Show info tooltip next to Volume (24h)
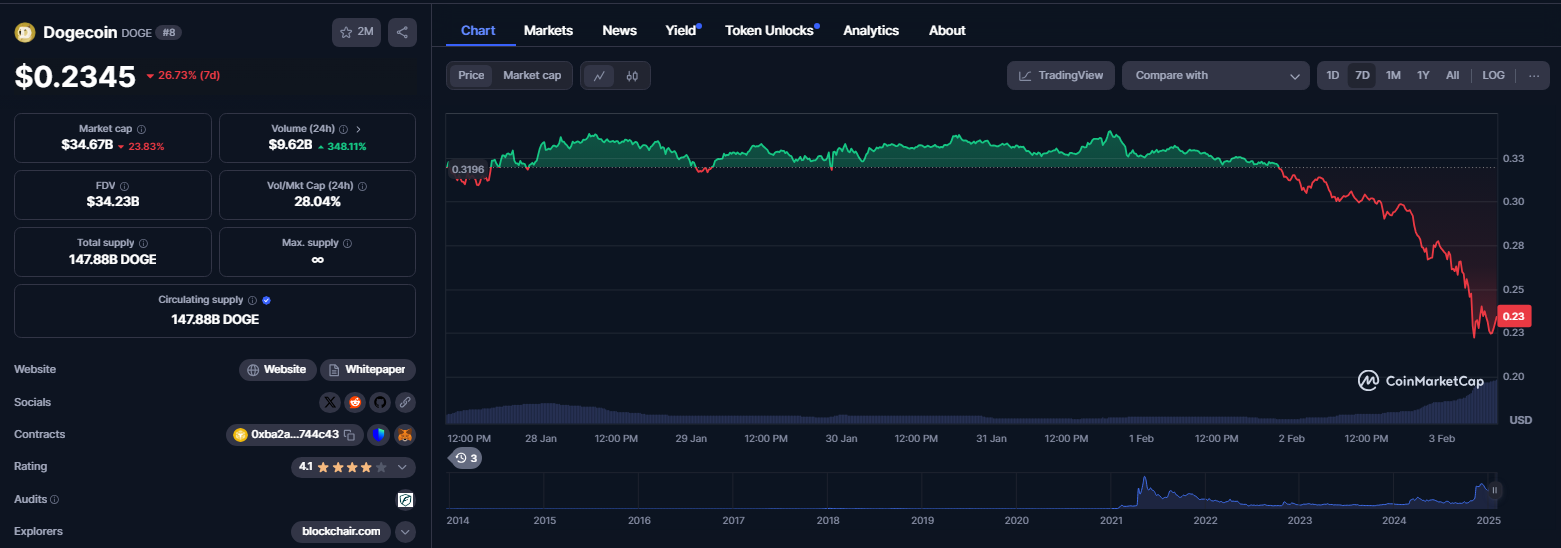This screenshot has width=1561, height=548. pyautogui.click(x=343, y=129)
